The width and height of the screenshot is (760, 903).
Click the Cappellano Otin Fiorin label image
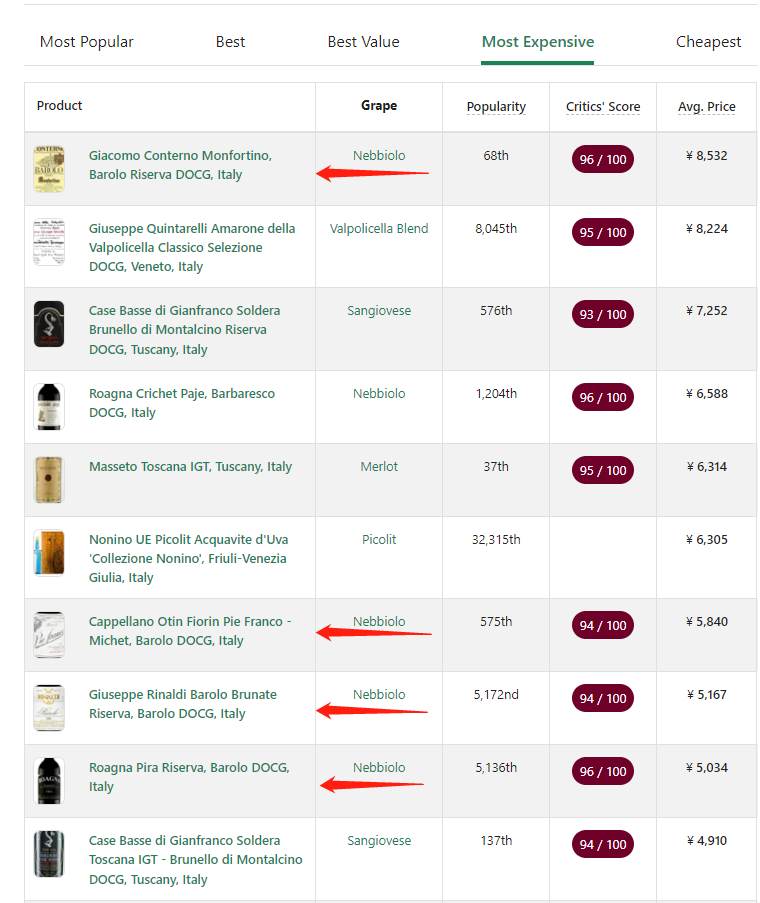49,635
